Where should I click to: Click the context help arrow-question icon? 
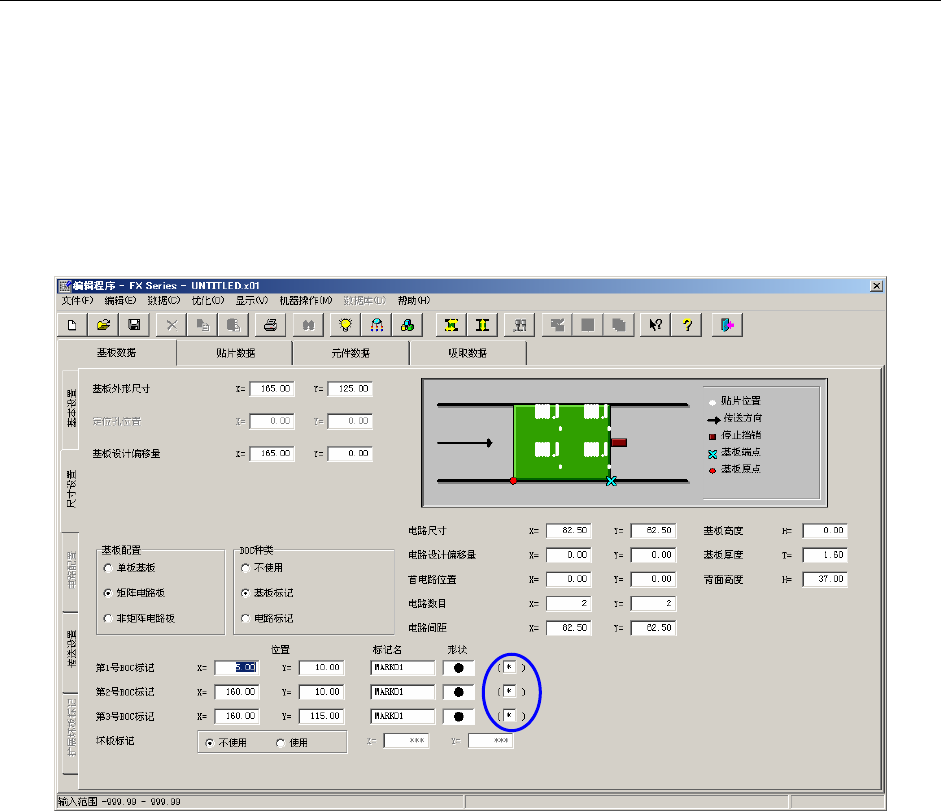[657, 325]
